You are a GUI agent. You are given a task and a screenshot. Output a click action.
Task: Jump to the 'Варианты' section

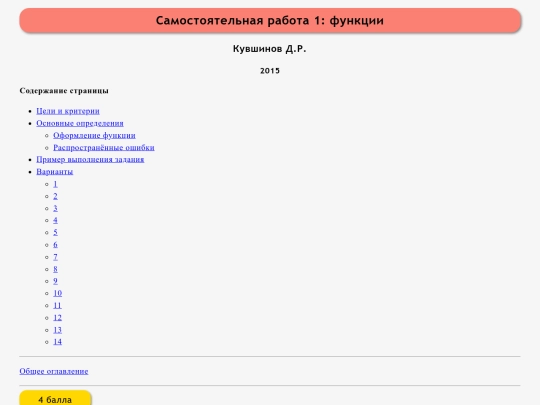pyautogui.click(x=55, y=172)
